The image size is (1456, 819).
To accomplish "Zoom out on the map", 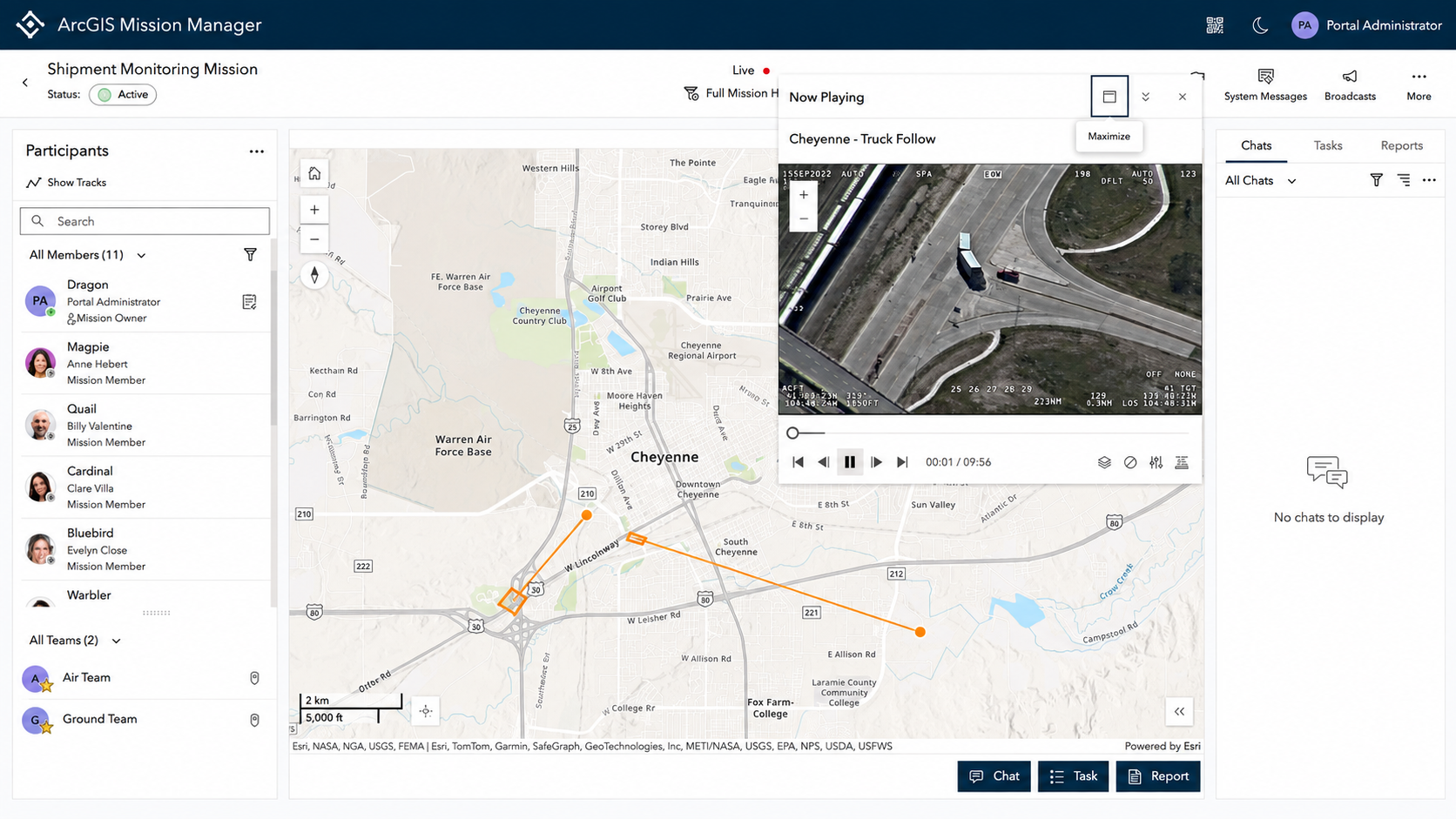I will [x=314, y=239].
